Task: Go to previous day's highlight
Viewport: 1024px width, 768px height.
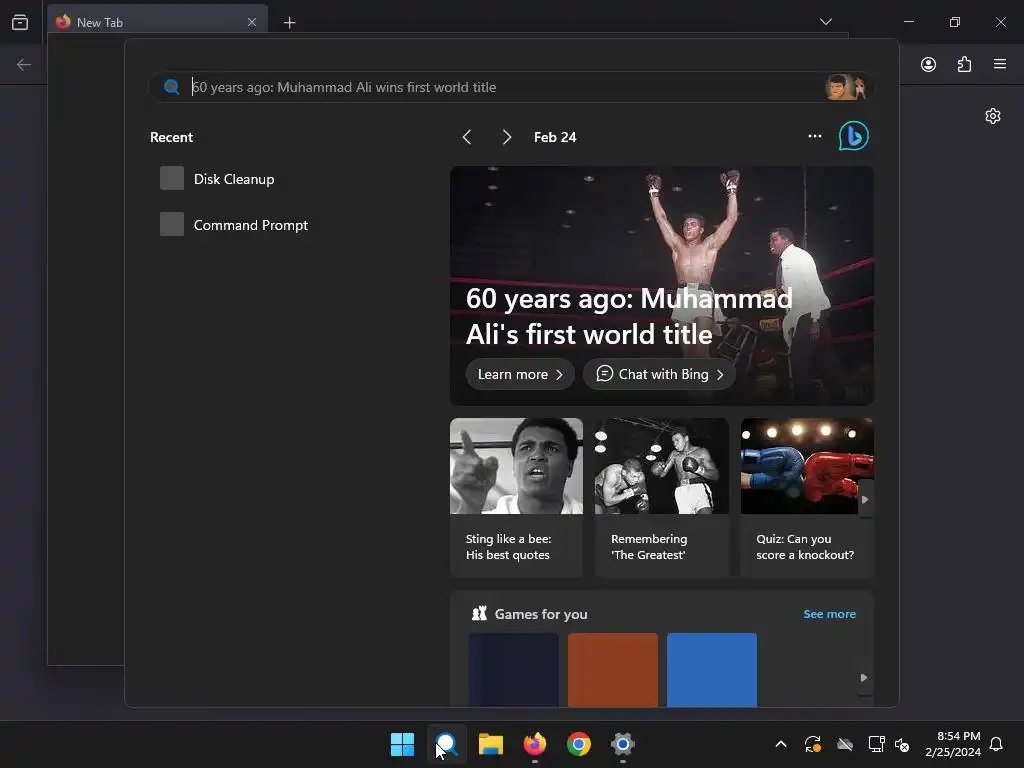Action: coord(467,137)
